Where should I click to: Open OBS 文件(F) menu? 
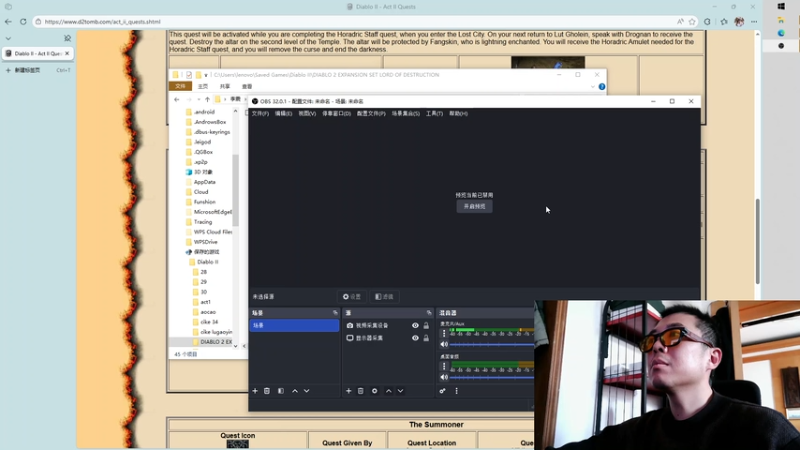[x=260, y=113]
